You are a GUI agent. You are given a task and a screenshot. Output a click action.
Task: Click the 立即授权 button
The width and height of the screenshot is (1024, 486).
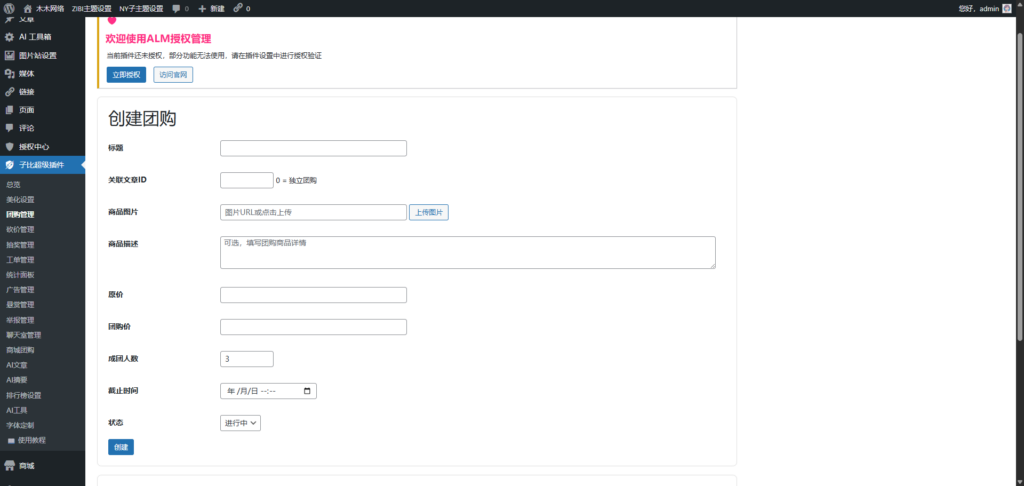tap(126, 75)
